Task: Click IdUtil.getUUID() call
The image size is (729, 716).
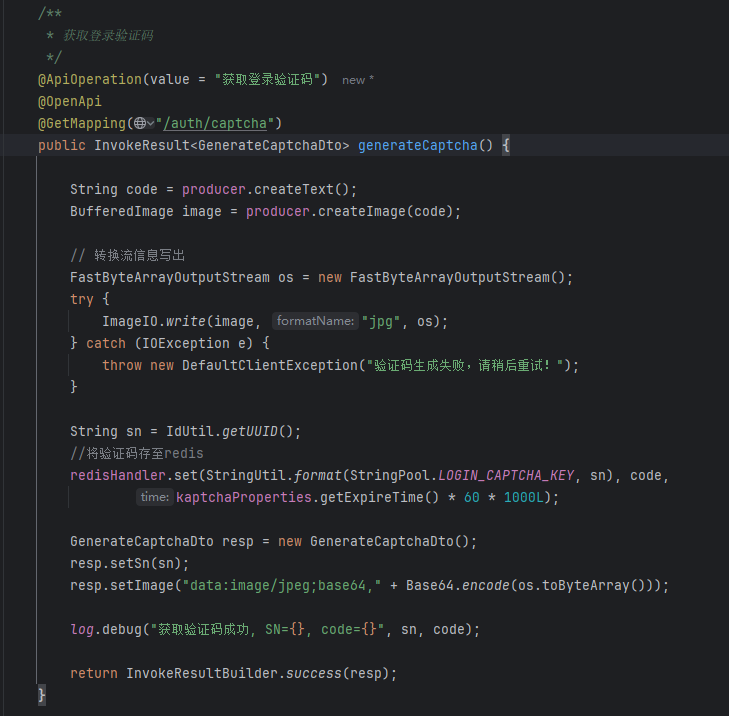Action: pyautogui.click(x=230, y=431)
